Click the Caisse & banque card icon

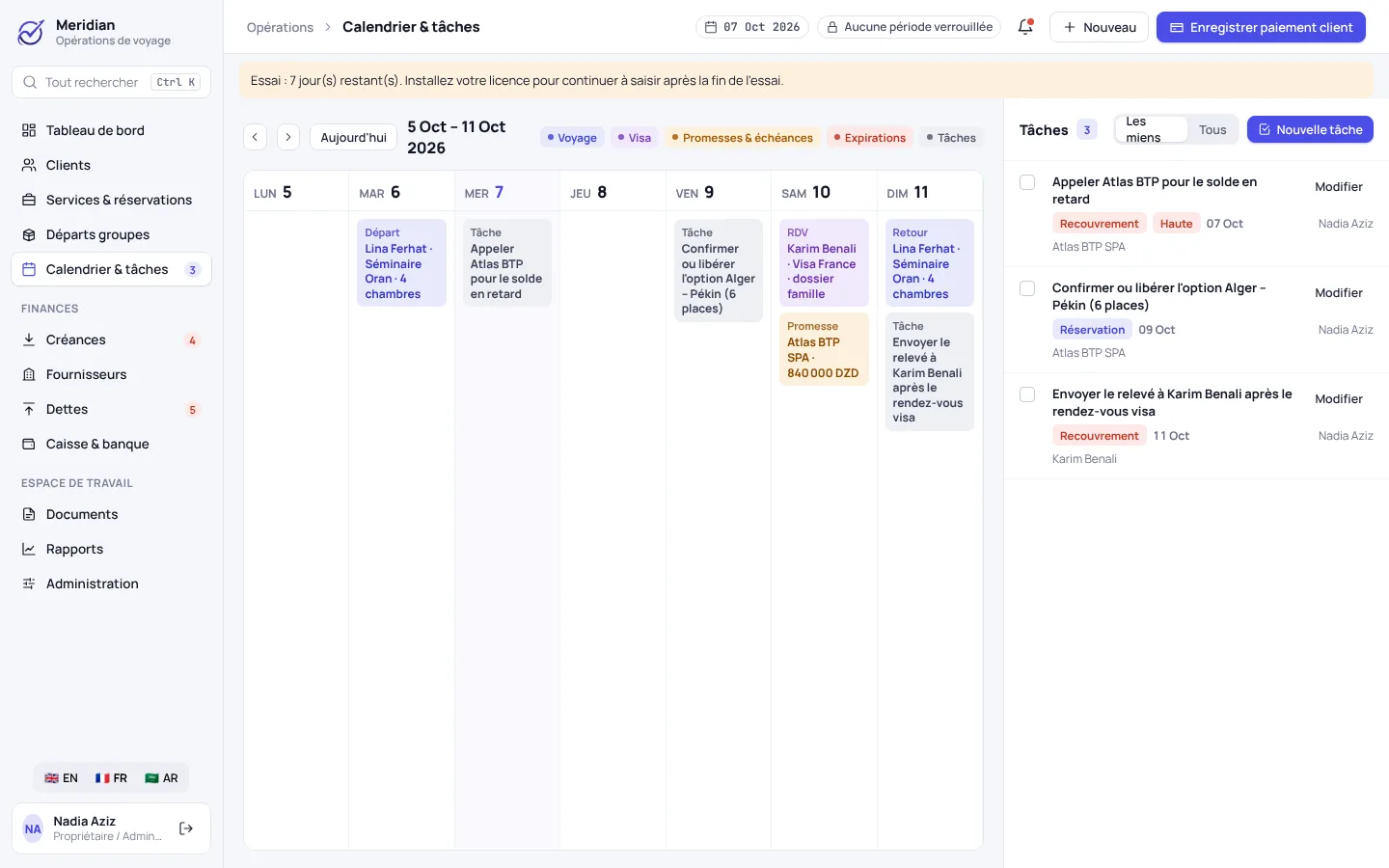[x=29, y=444]
